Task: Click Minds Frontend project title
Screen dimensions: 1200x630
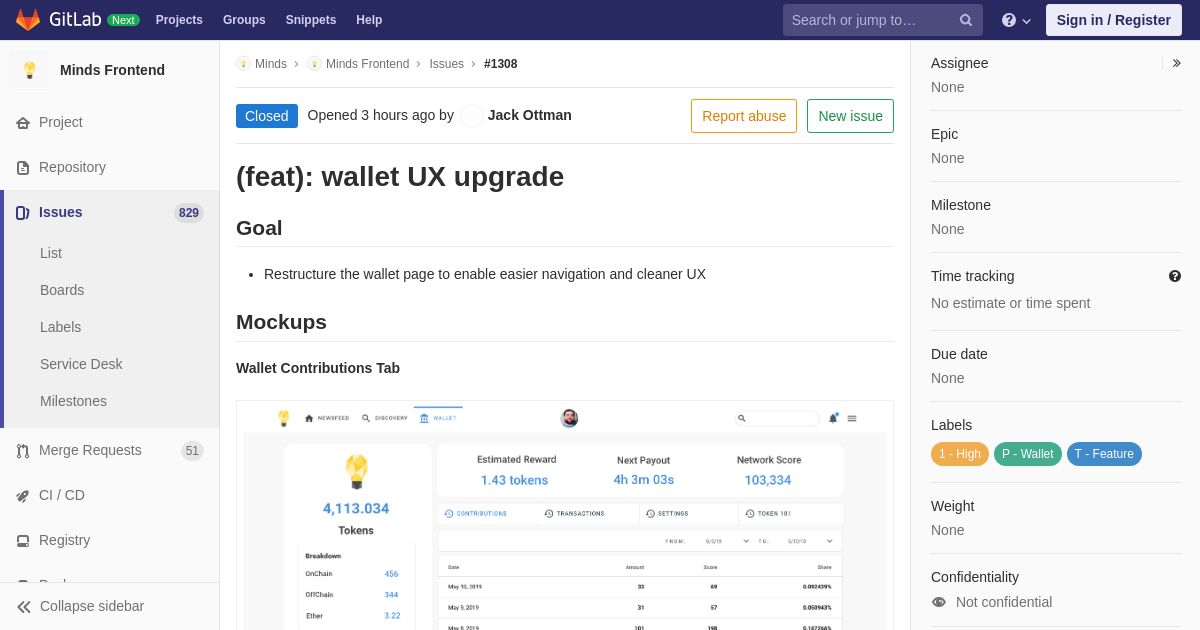Action: [112, 70]
